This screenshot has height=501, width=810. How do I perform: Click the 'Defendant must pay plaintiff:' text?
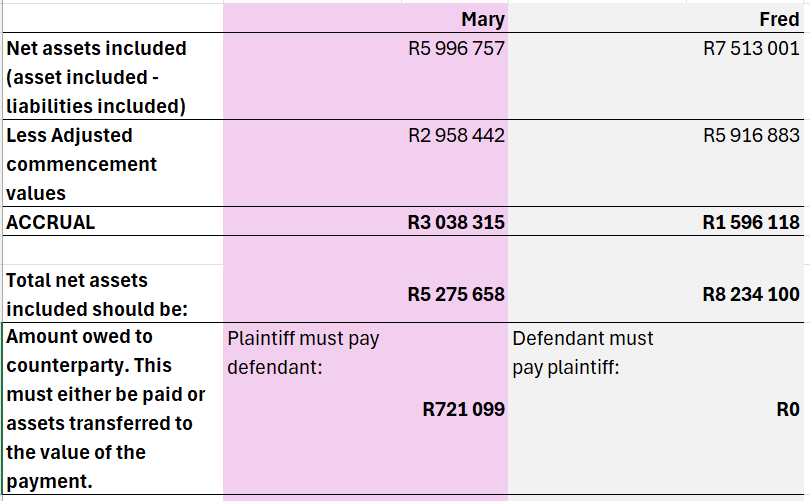pos(582,352)
